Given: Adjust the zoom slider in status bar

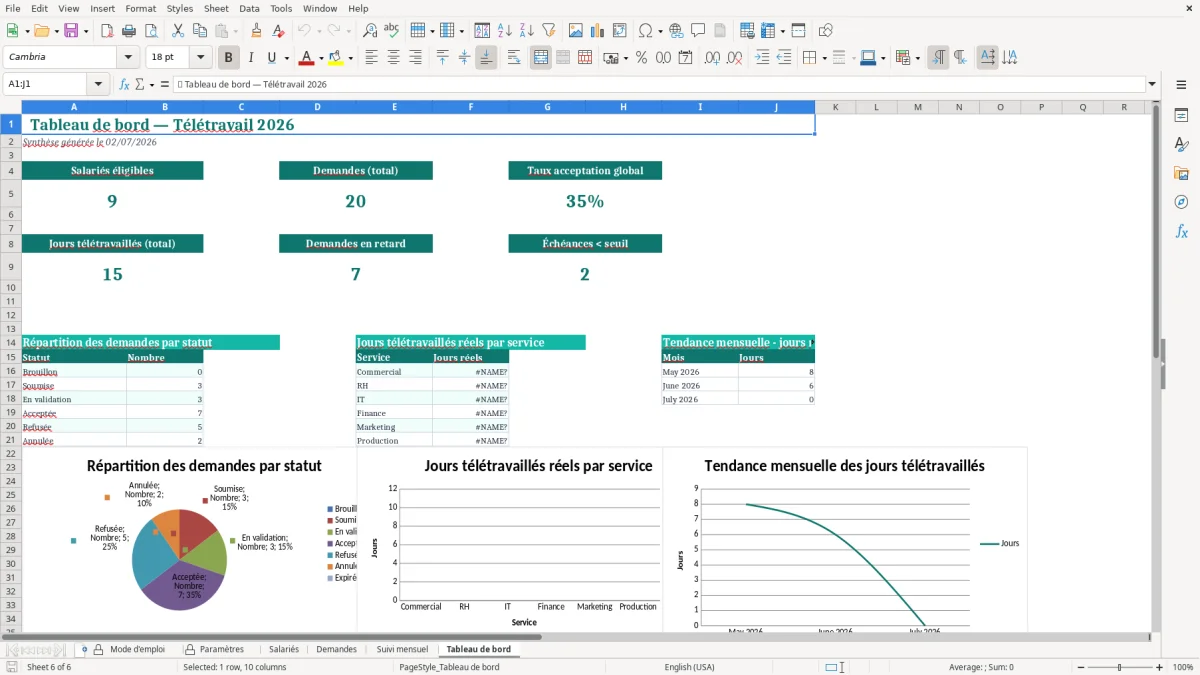Looking at the screenshot, I should coord(1119,667).
